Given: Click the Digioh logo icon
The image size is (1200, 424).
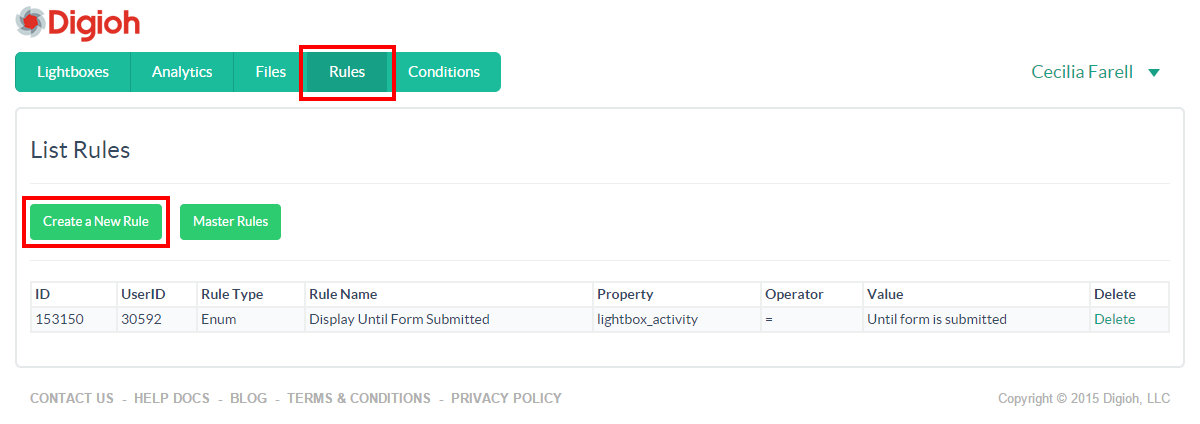Looking at the screenshot, I should coord(31,21).
